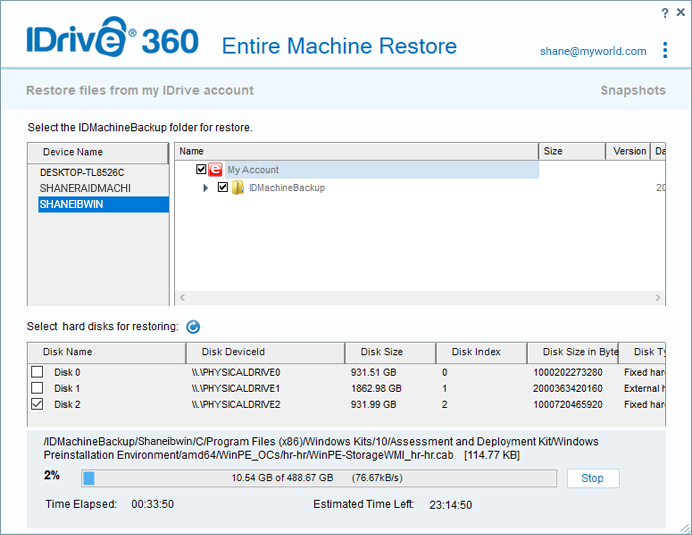692x535 pixels.
Task: Sort files by Size column header
Action: pyautogui.click(x=572, y=151)
